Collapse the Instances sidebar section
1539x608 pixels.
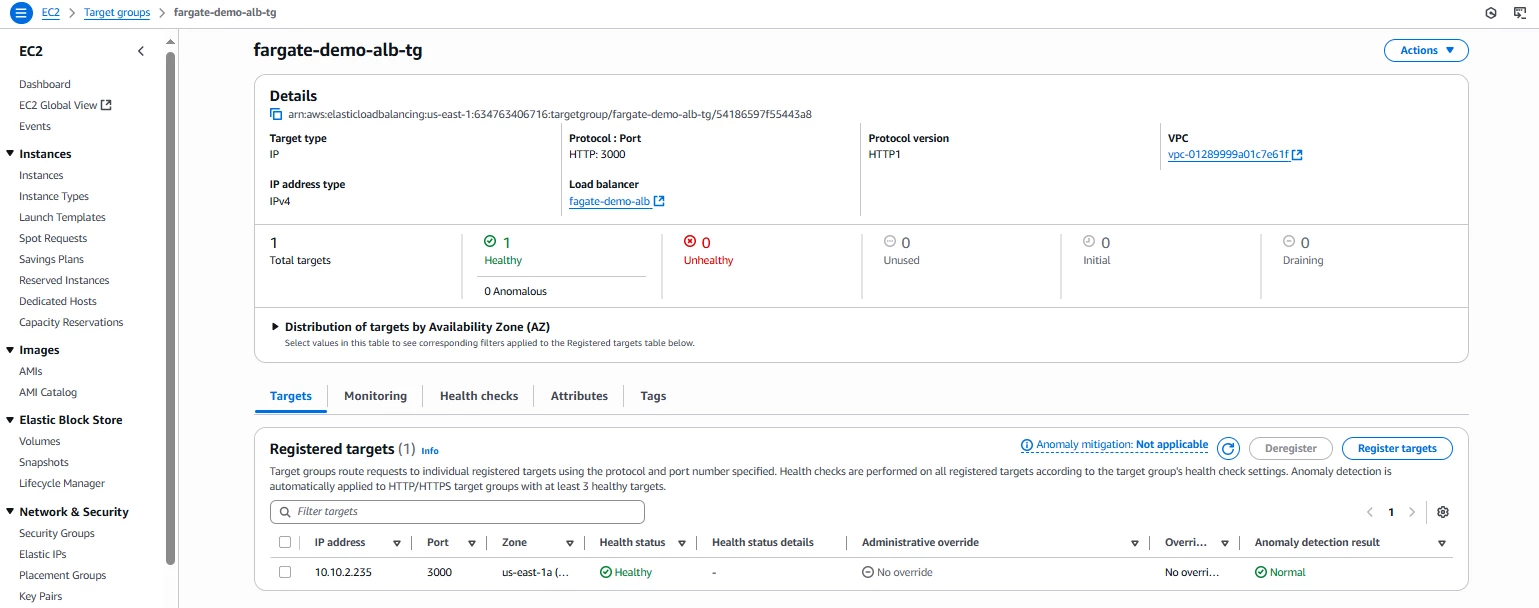point(9,154)
